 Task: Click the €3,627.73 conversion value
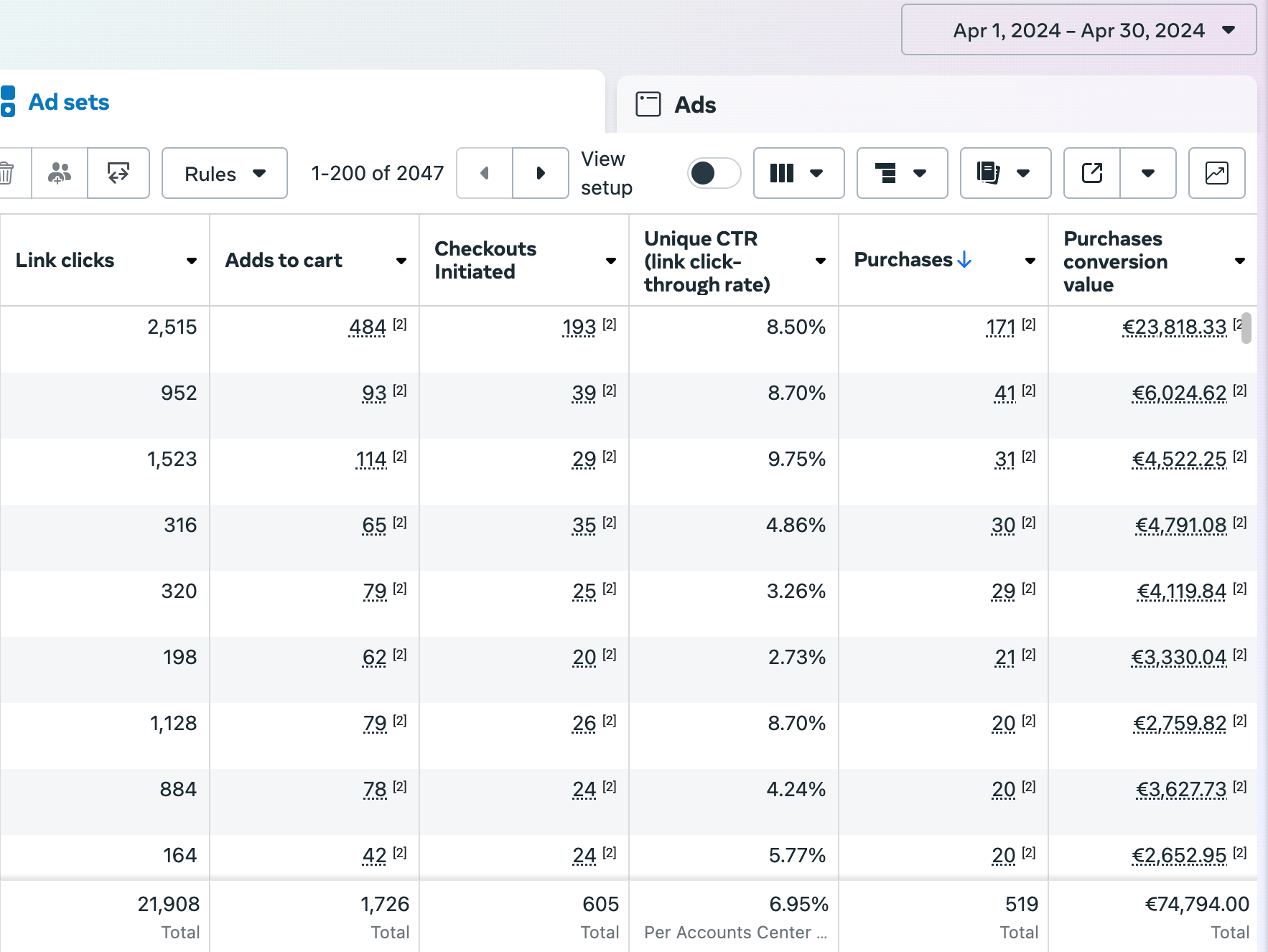1181,790
